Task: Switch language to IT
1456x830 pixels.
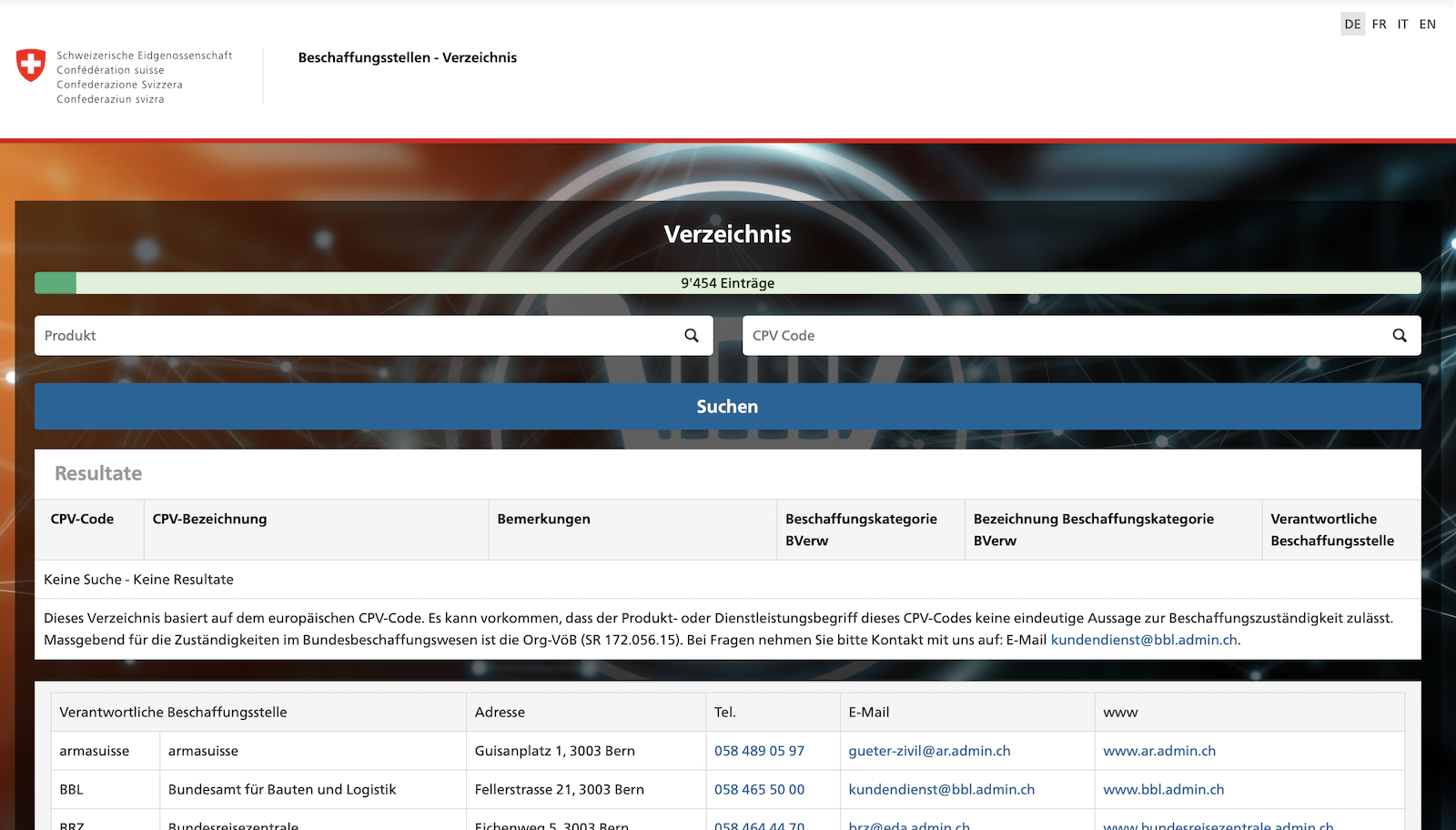Action: tap(1402, 25)
